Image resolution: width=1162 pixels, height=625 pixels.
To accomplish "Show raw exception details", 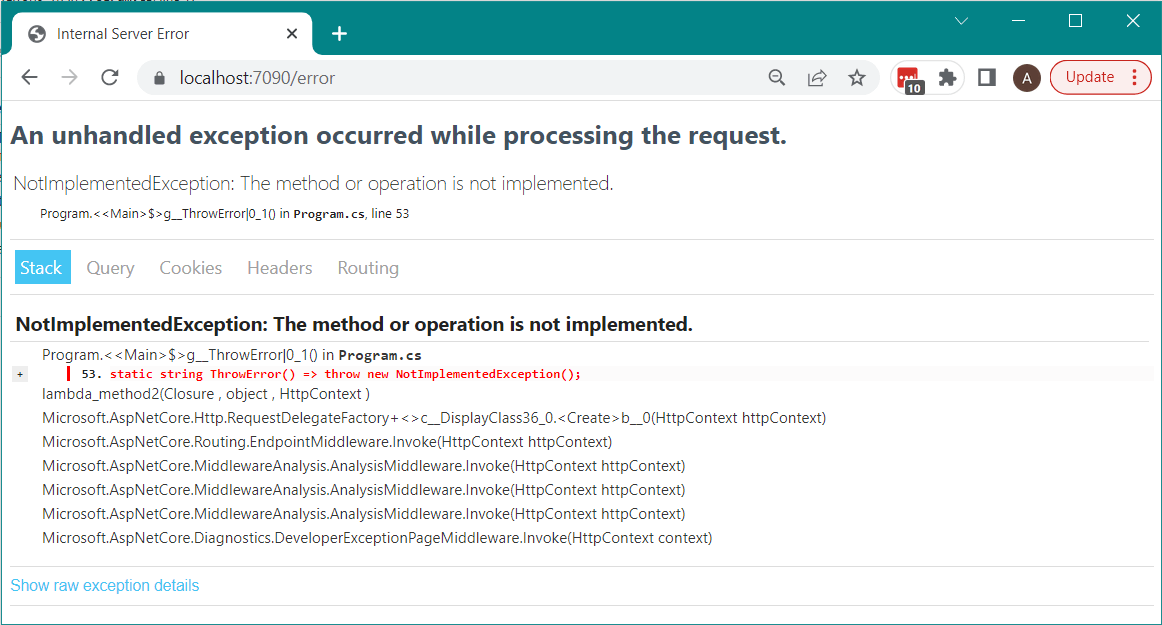I will click(104, 586).
